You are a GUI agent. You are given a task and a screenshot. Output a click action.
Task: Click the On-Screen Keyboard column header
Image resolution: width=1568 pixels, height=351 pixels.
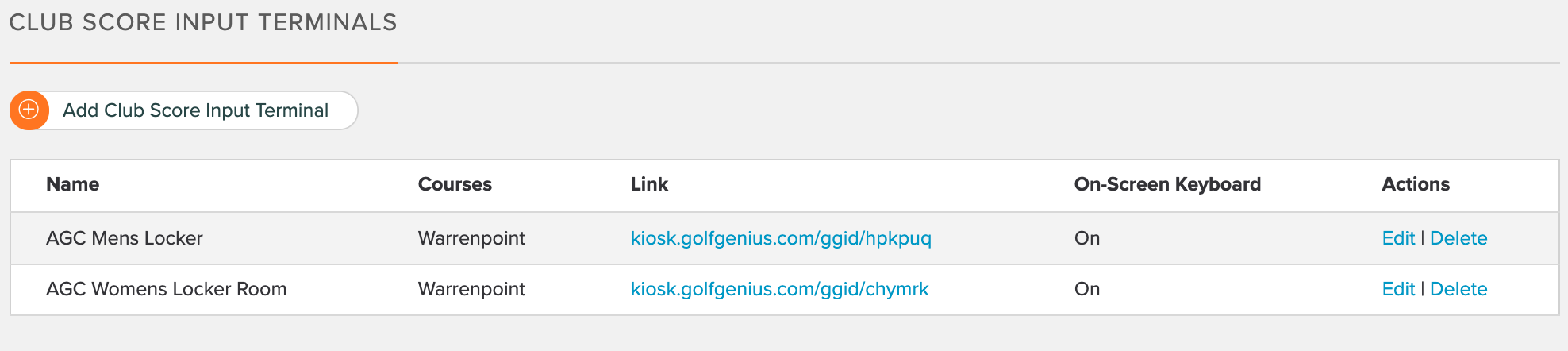(1167, 184)
